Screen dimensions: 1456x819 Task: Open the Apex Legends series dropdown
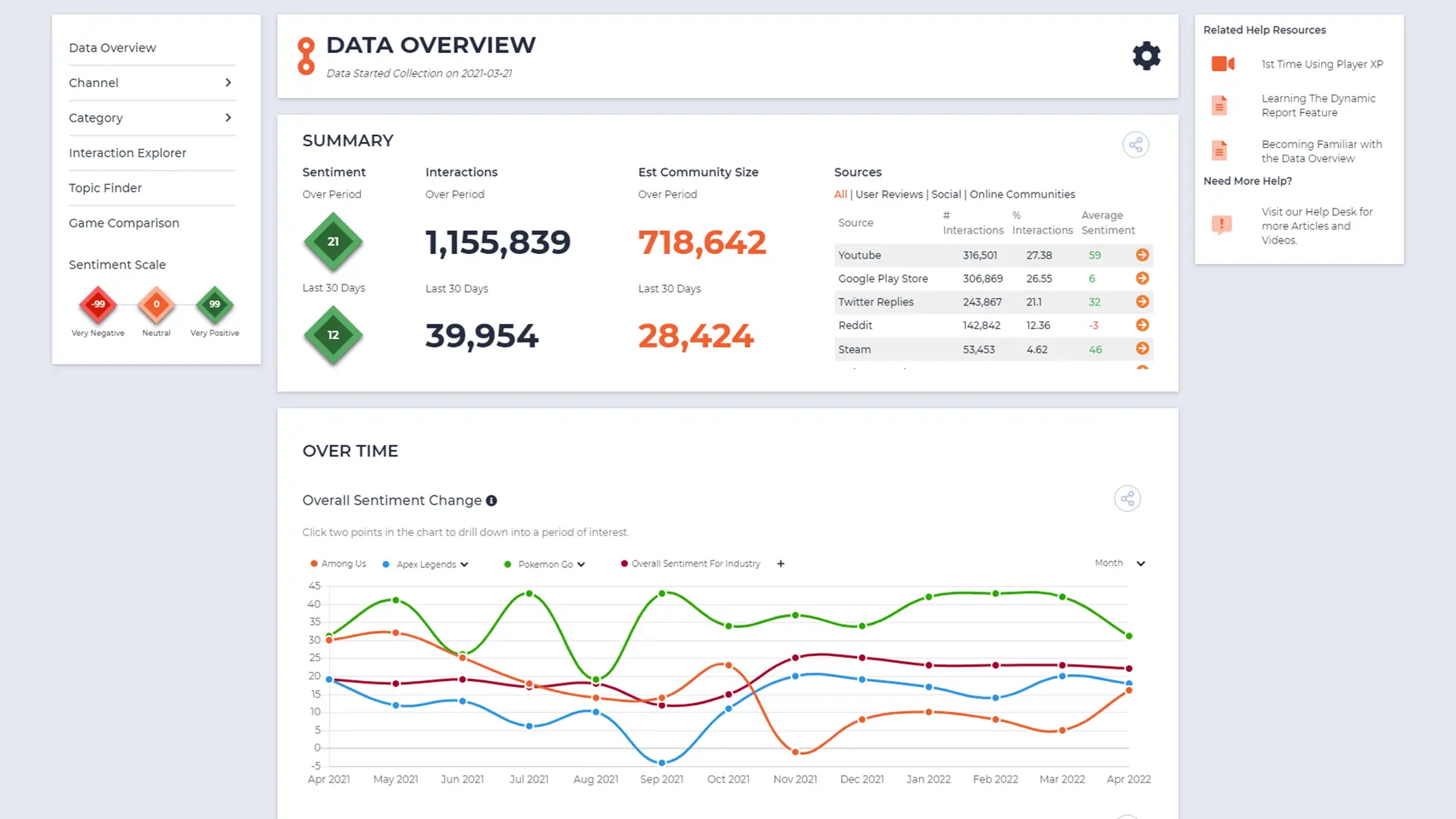point(464,564)
